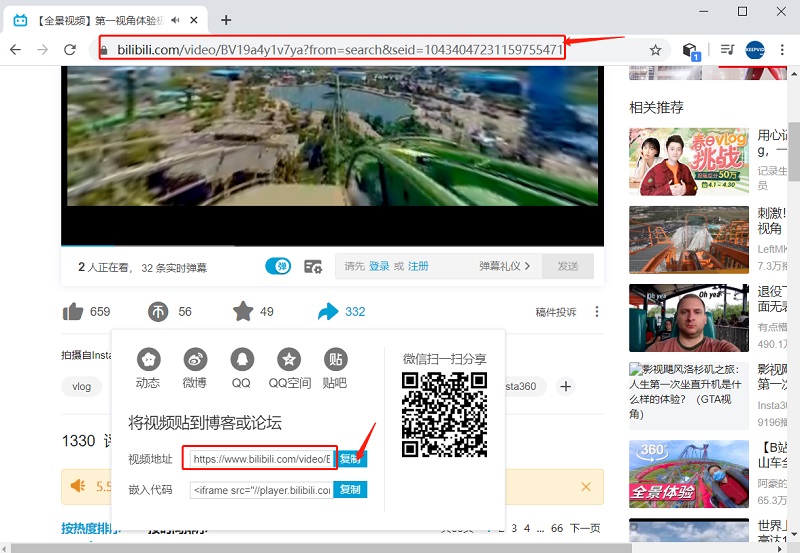Viewport: 800px width, 553px height.
Task: Click the bilibili browser tab
Action: click(106, 20)
